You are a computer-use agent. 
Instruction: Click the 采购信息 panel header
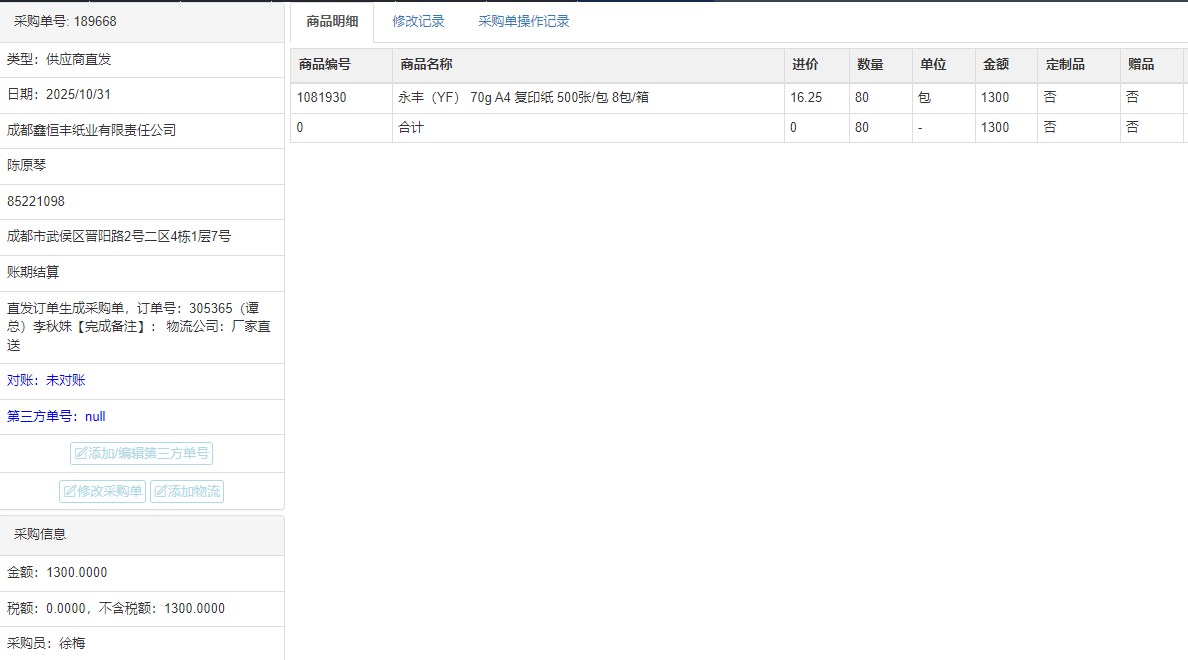(40, 534)
